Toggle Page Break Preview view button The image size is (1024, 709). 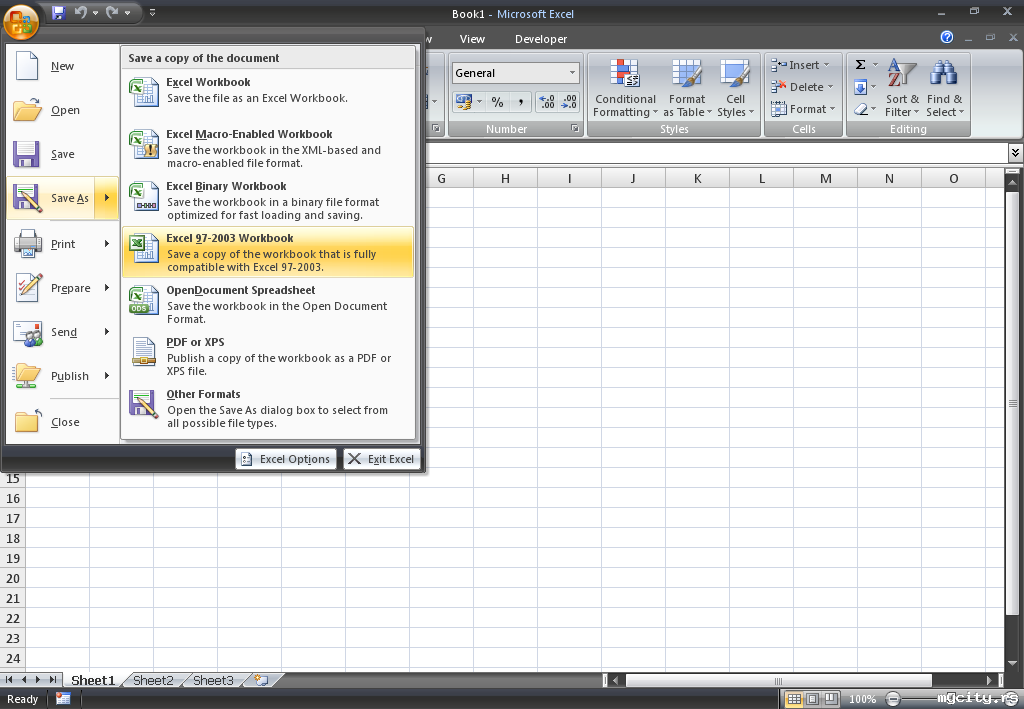click(x=830, y=699)
